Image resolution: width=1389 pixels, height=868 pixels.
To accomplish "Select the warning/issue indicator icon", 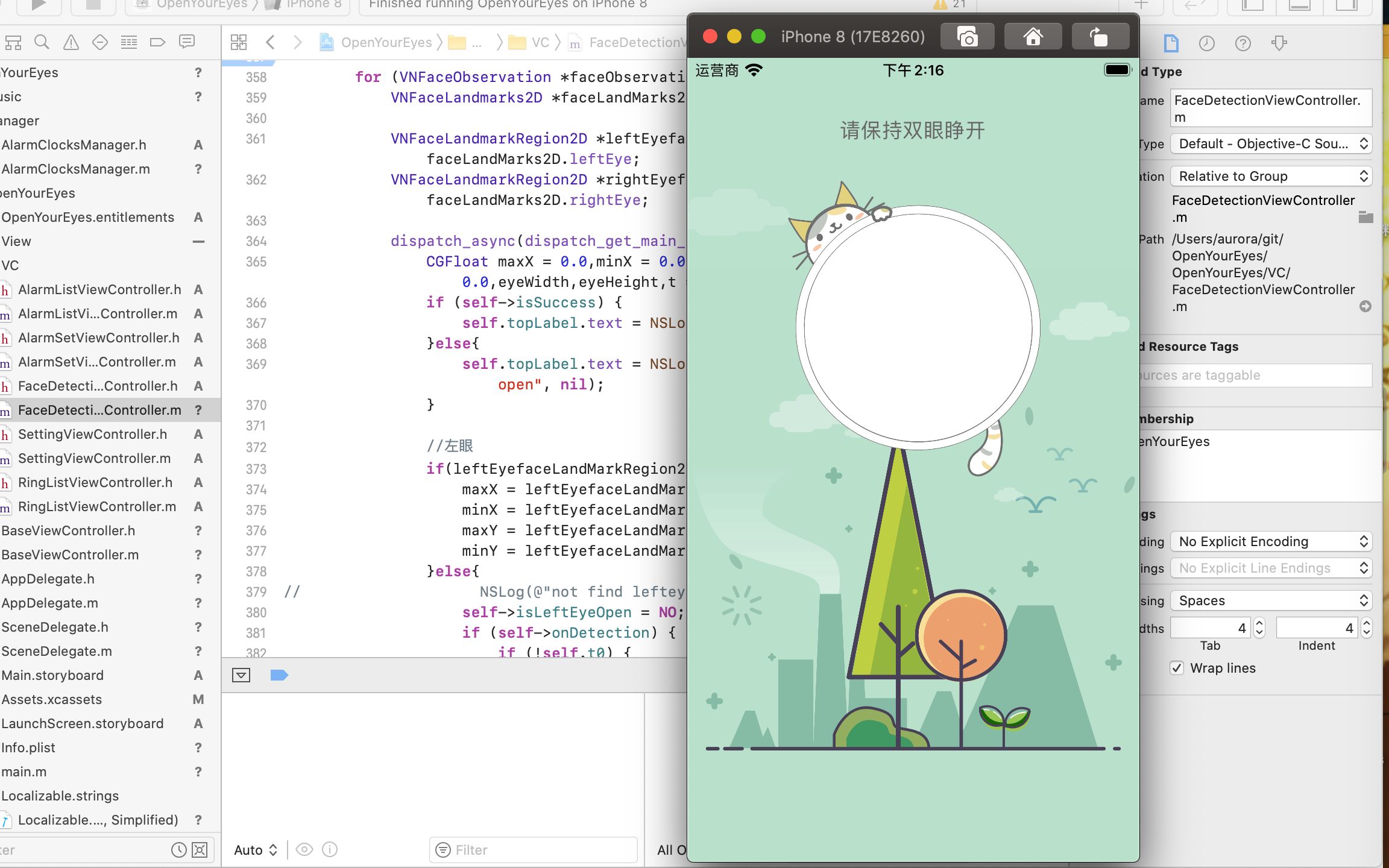I will pos(70,42).
